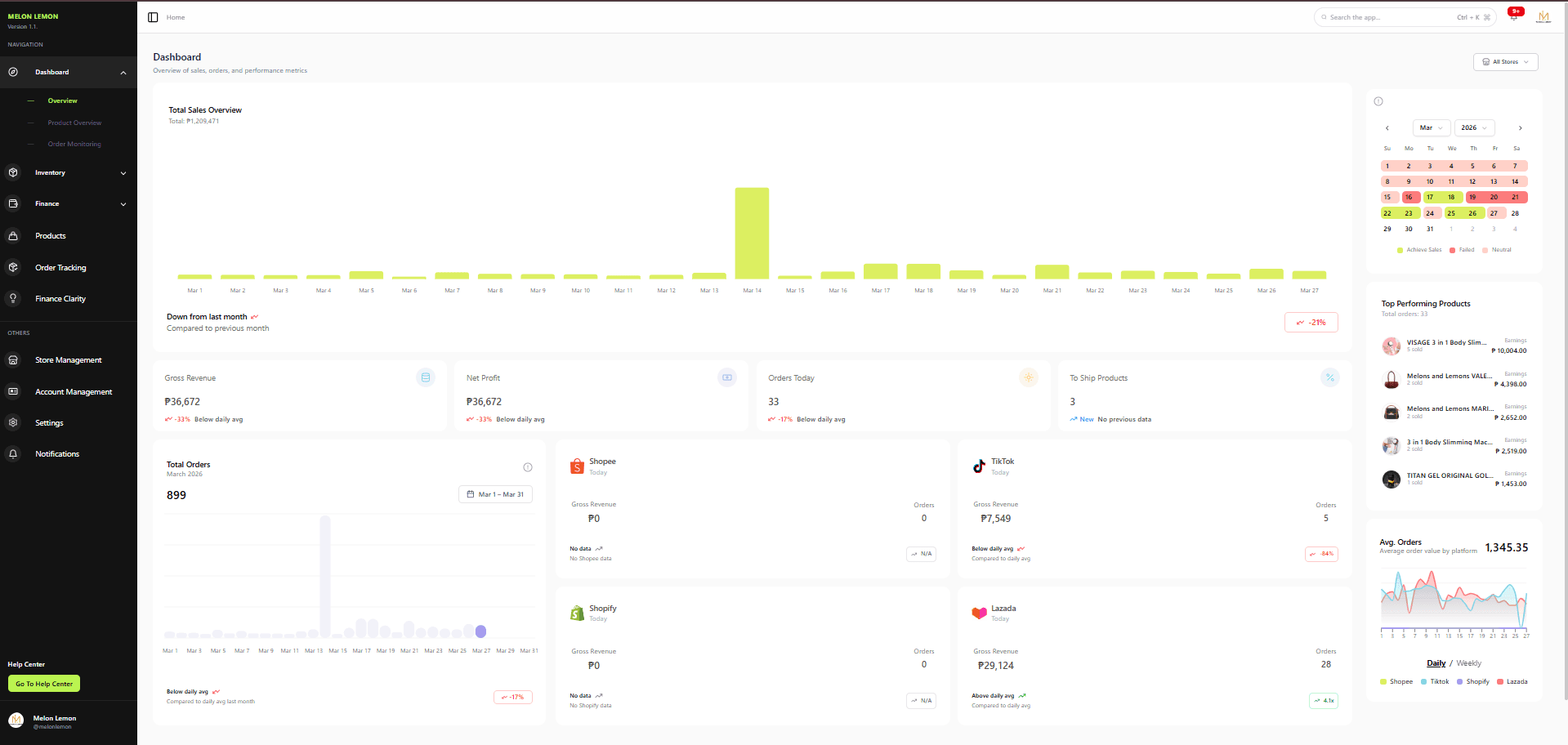
Task: Select the Inventory icon in the navigation sidebar
Action: point(13,172)
